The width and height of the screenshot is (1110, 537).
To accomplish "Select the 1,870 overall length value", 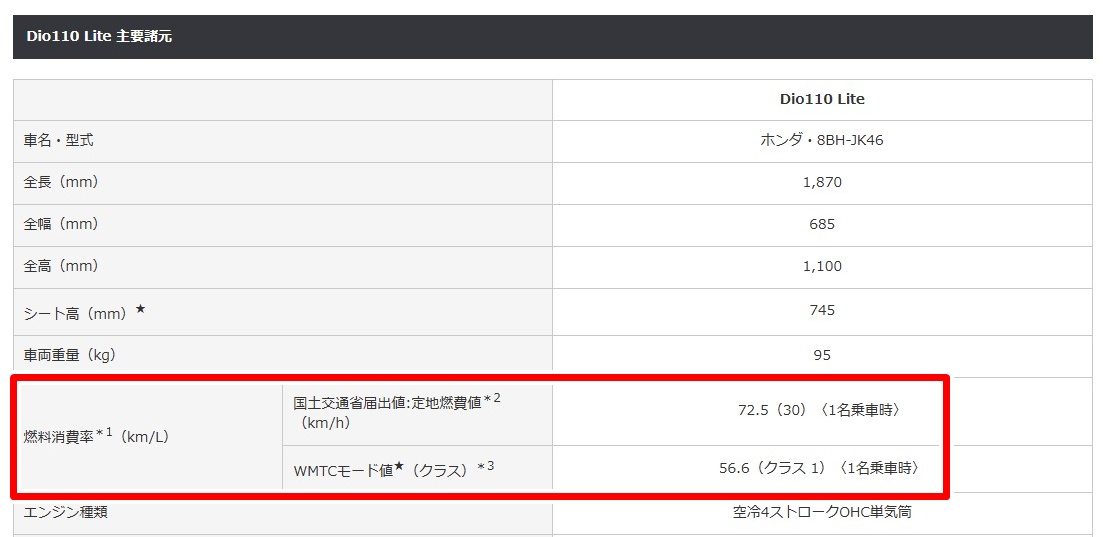I will (x=821, y=183).
